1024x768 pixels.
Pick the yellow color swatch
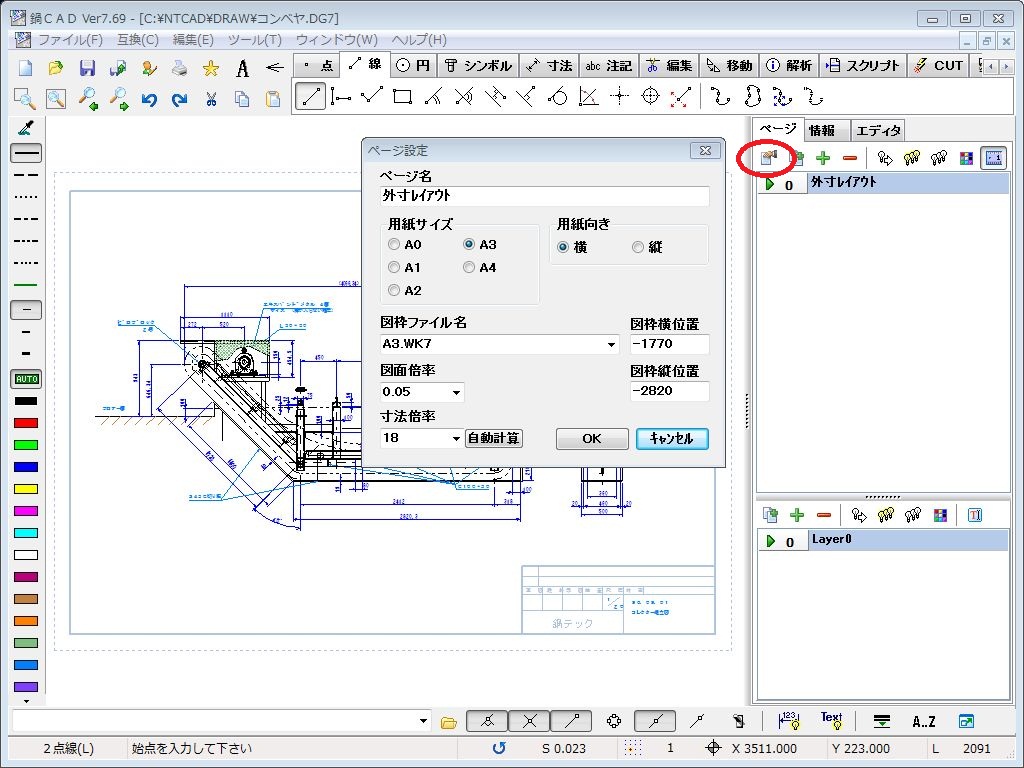26,489
